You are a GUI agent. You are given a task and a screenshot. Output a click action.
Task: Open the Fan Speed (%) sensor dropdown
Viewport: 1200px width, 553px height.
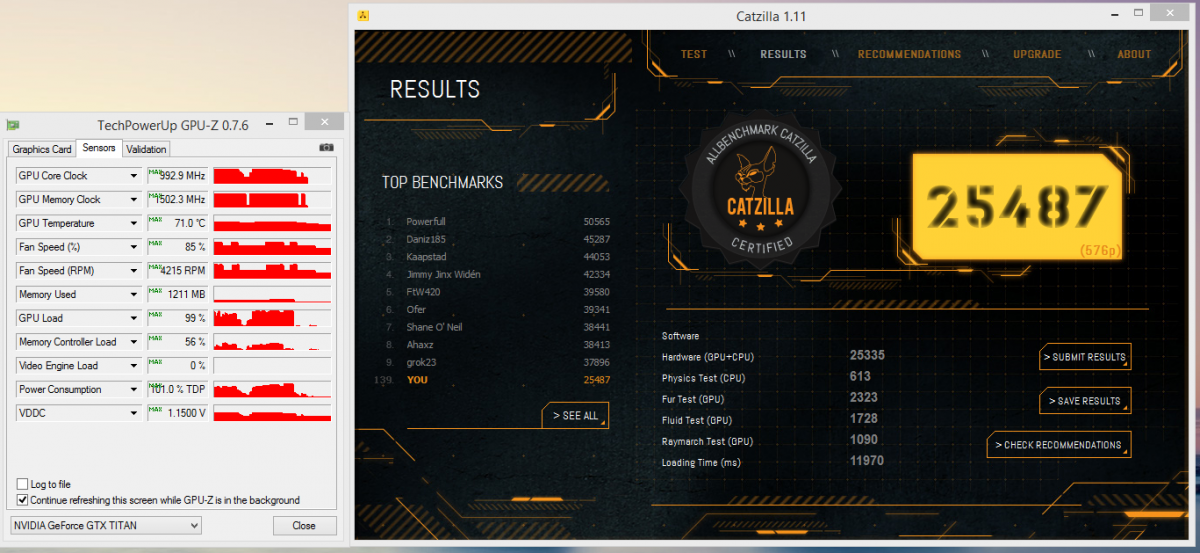coord(134,247)
